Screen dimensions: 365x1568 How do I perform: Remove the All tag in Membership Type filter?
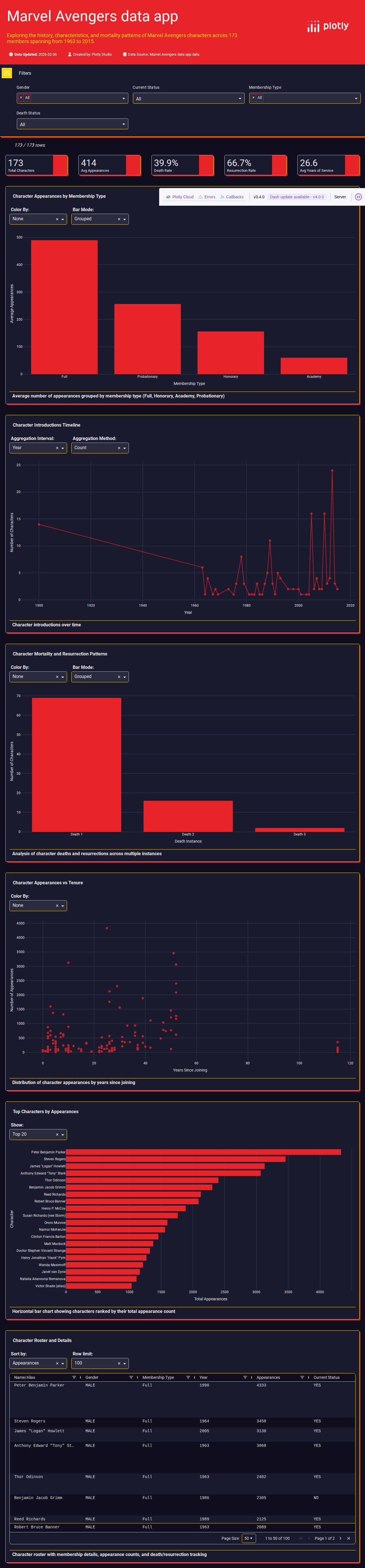pos(253,97)
